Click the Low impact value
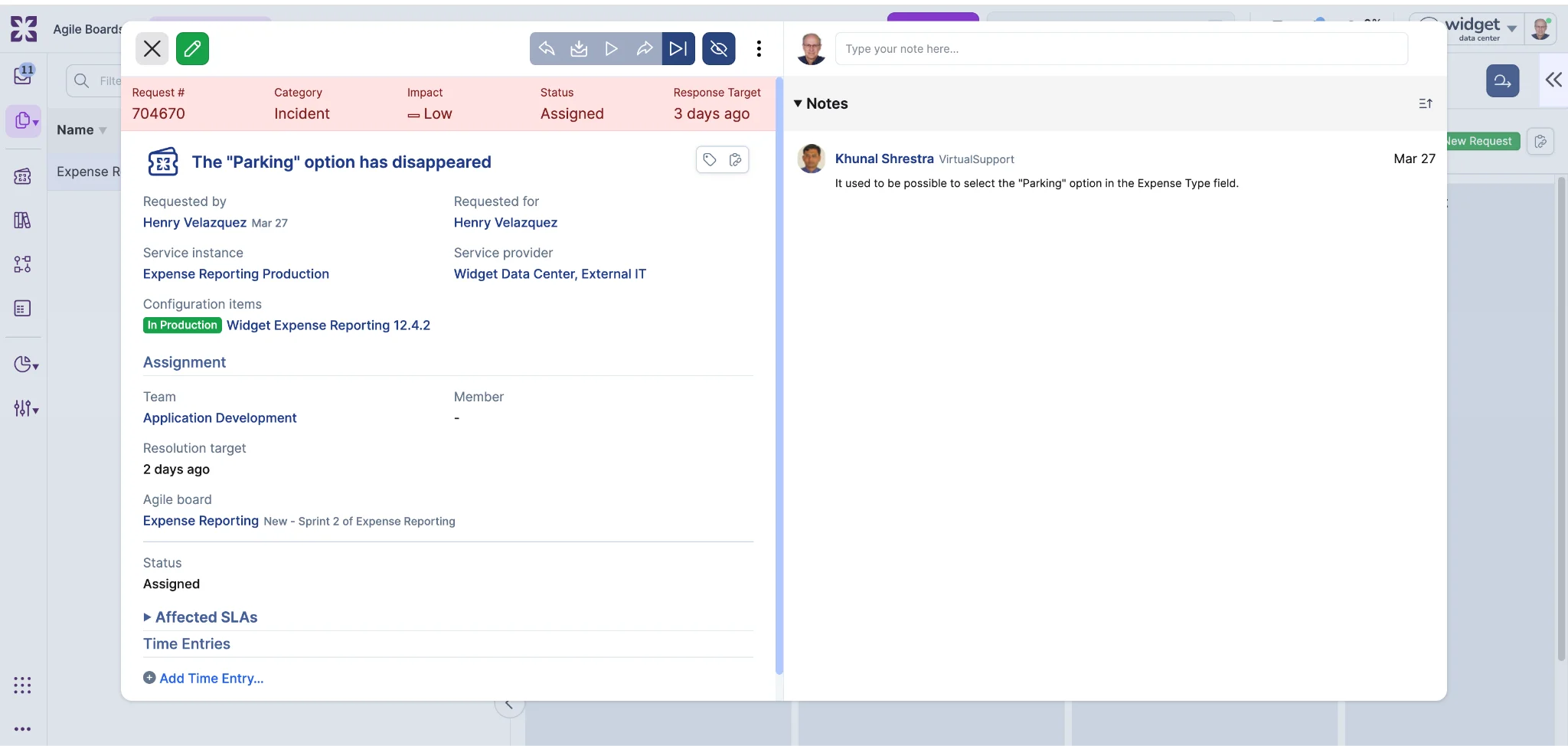The height and width of the screenshot is (746, 1568). tap(430, 113)
